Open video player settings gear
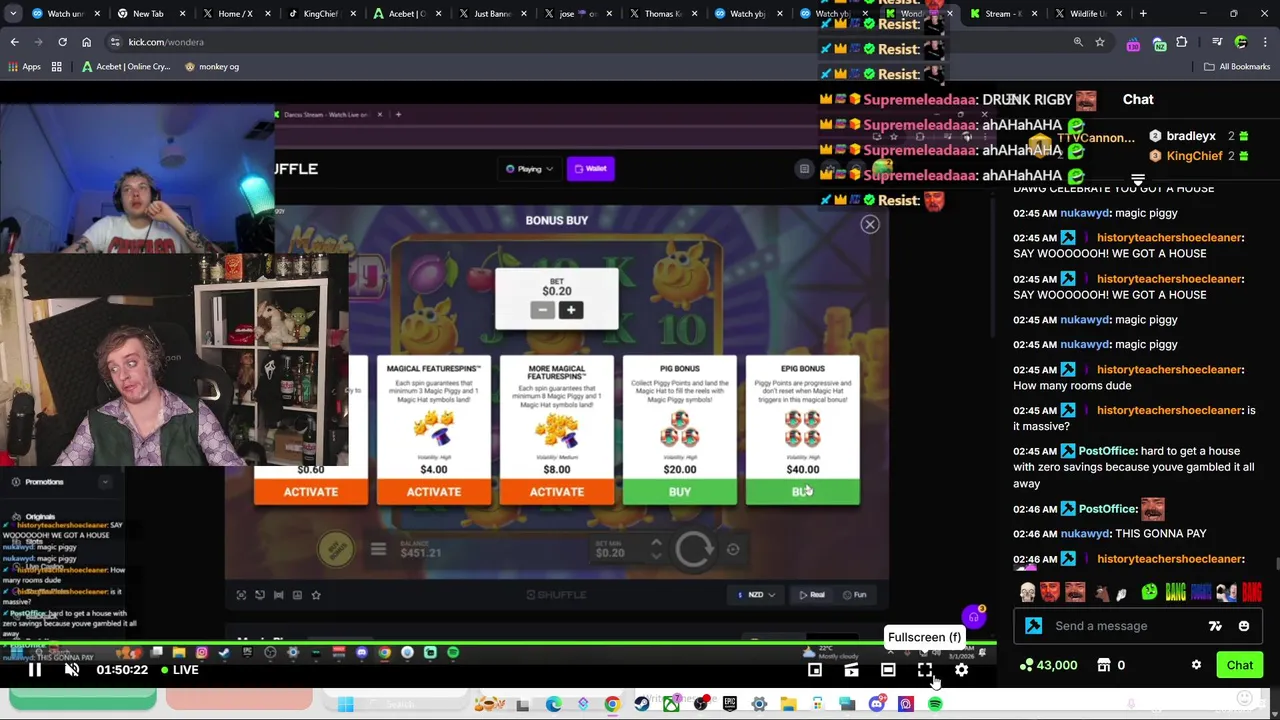 (x=961, y=670)
